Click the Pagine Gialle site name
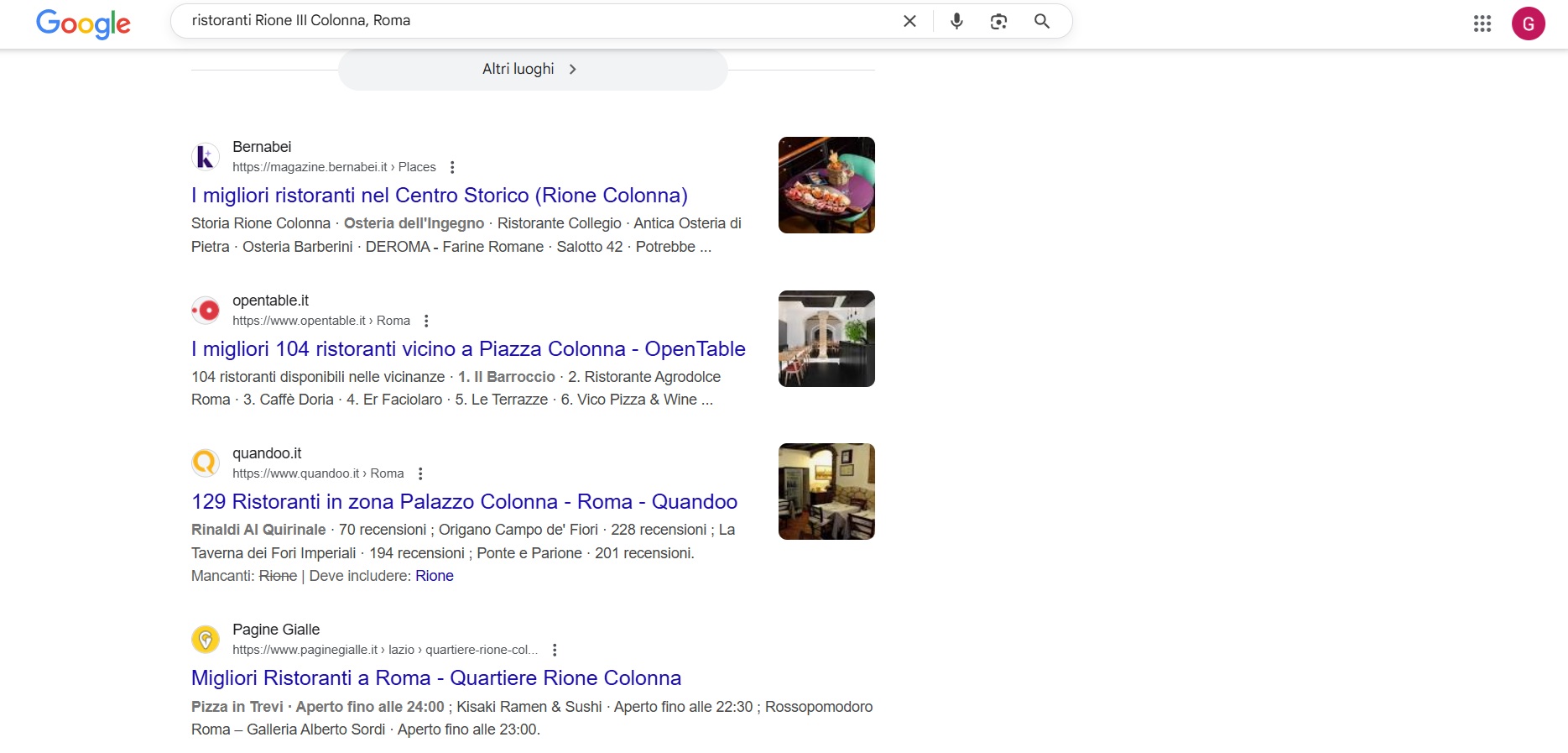The width and height of the screenshot is (1568, 753). [276, 630]
